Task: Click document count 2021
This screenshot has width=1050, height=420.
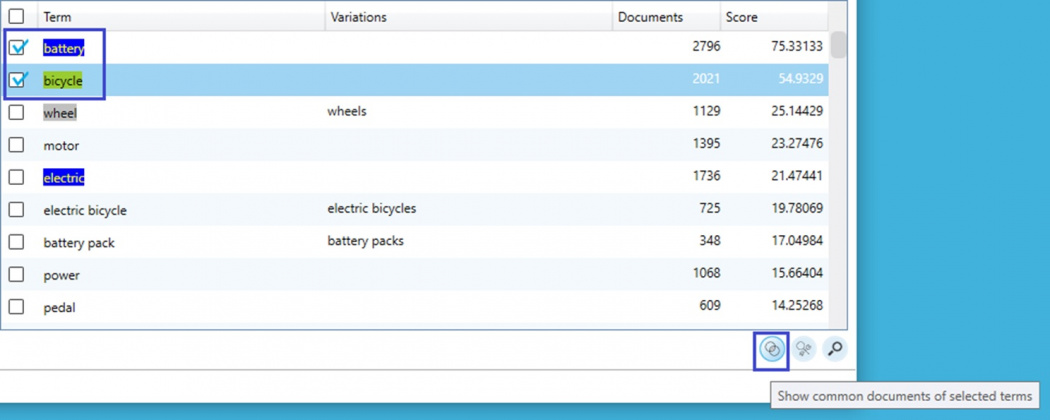Action: point(706,78)
